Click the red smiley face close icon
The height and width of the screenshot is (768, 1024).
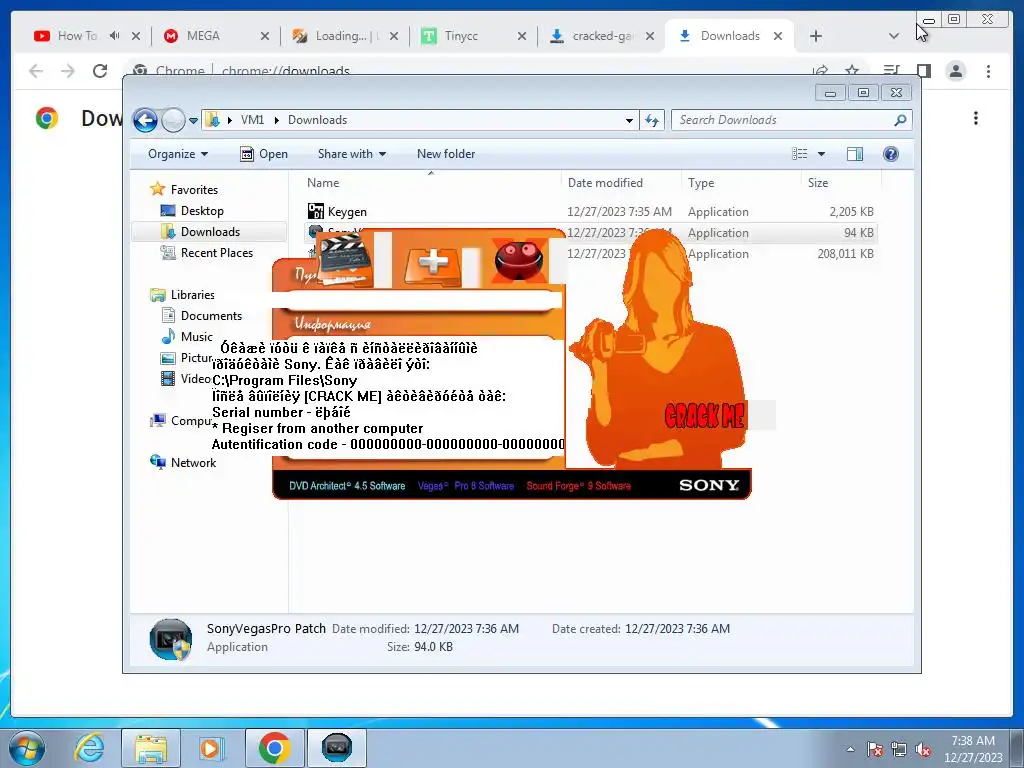[519, 261]
